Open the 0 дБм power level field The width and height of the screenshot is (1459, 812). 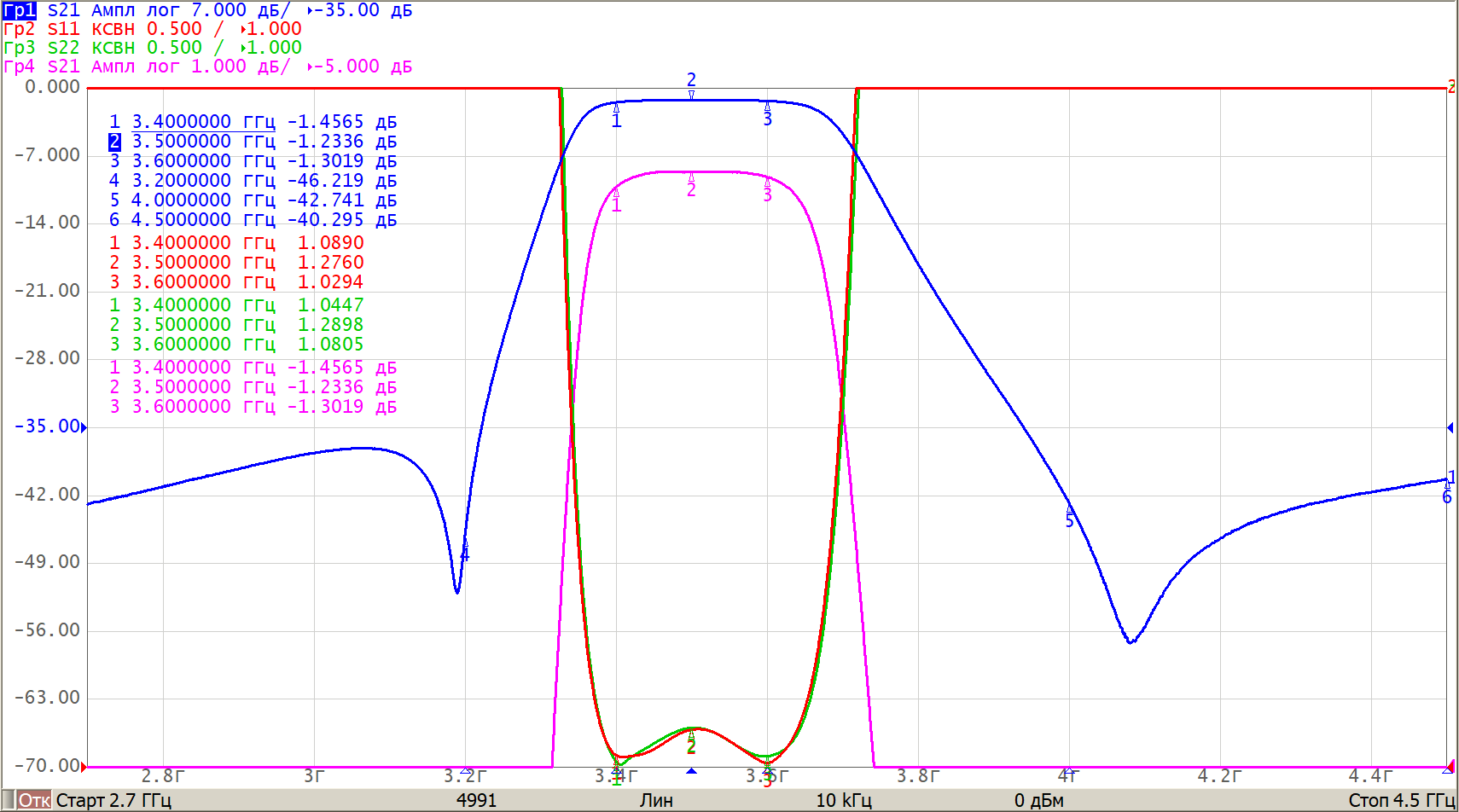1038,800
